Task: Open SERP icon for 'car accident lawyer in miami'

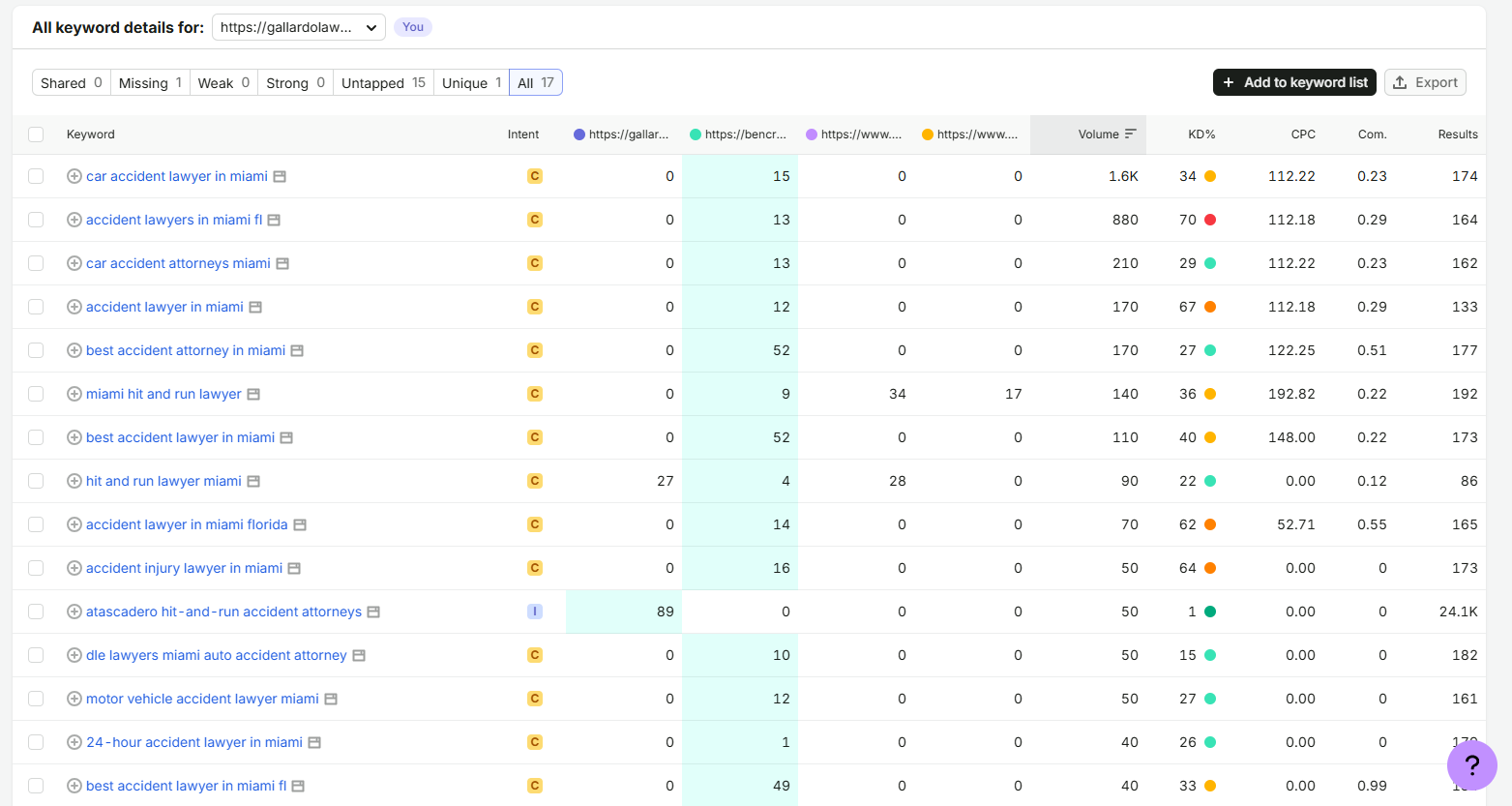Action: (x=280, y=176)
